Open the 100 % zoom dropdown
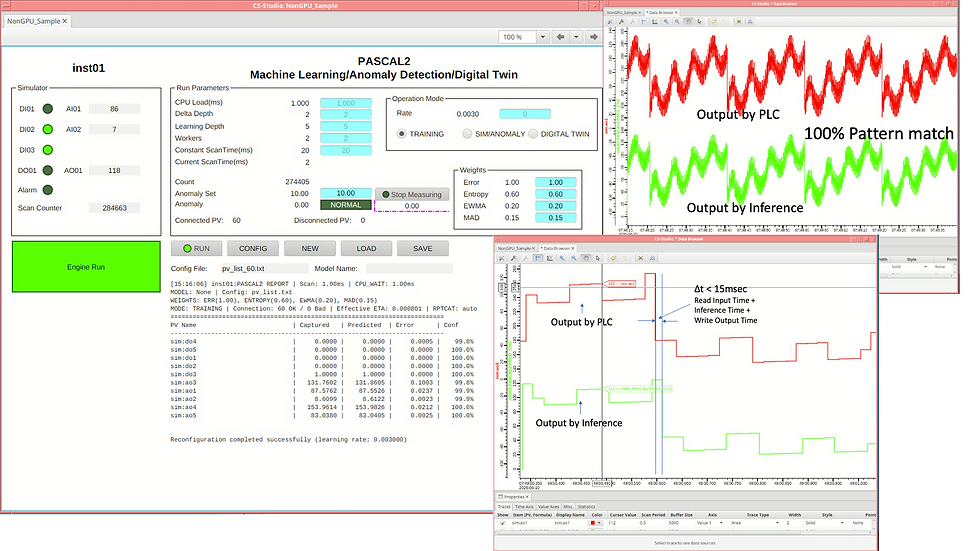The width and height of the screenshot is (980, 551). [x=542, y=37]
